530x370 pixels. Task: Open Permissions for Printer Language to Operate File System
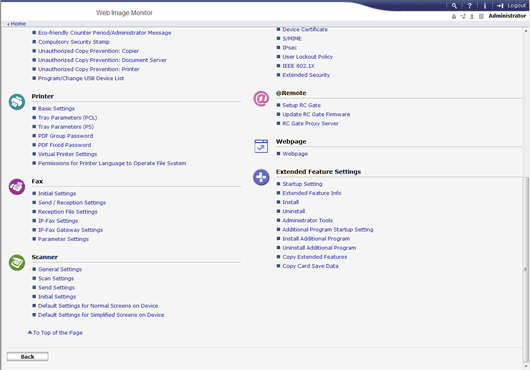pyautogui.click(x=112, y=163)
